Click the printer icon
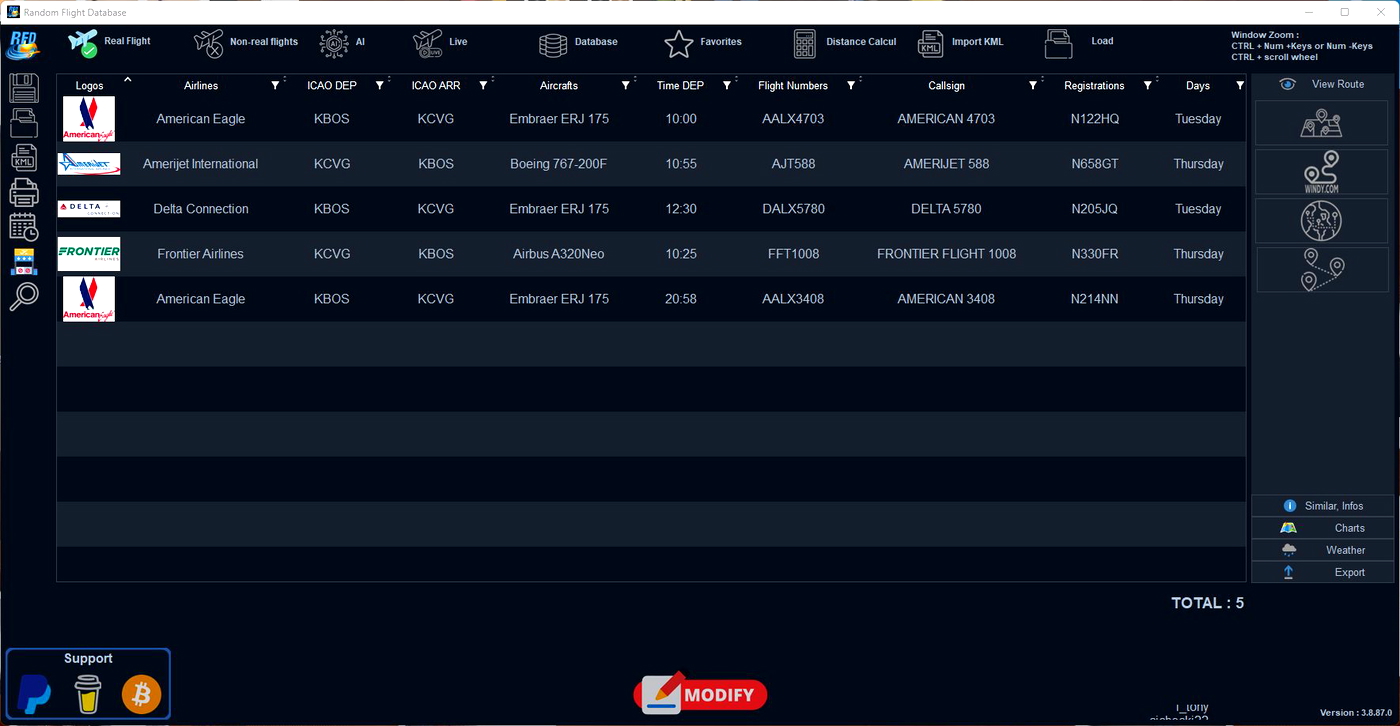1400x726 pixels. [x=24, y=192]
